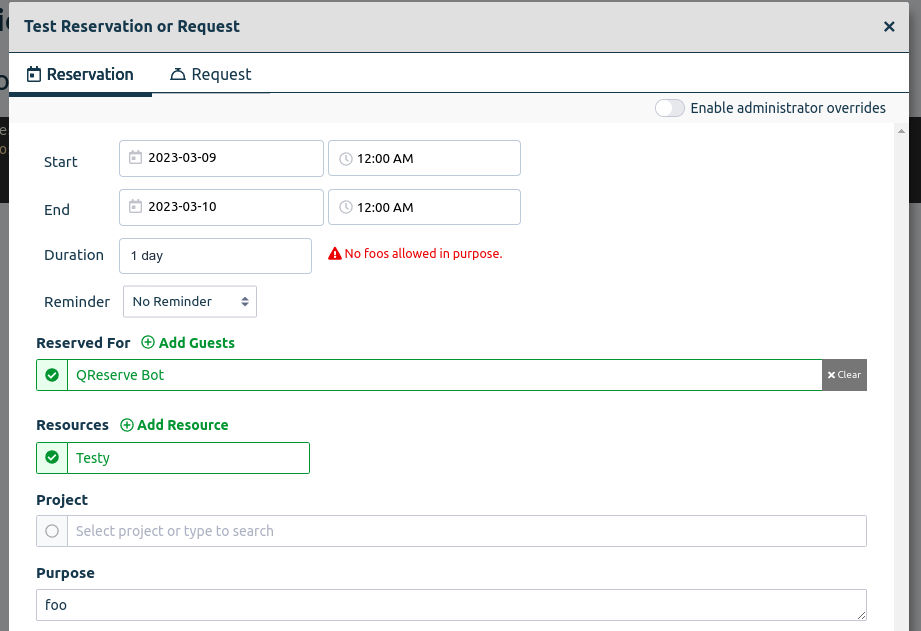Screen dimensions: 921x631
Task: Click the Purpose text area containing foo
Action: point(451,605)
